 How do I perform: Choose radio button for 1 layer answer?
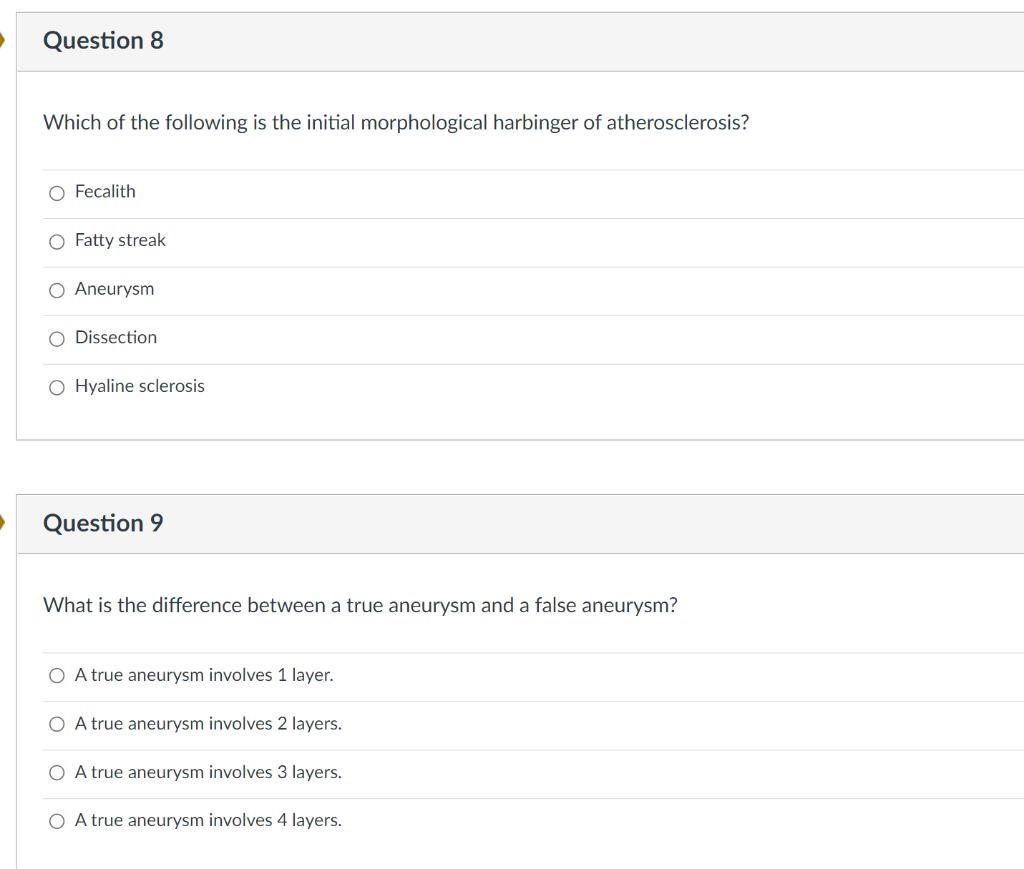(56, 676)
